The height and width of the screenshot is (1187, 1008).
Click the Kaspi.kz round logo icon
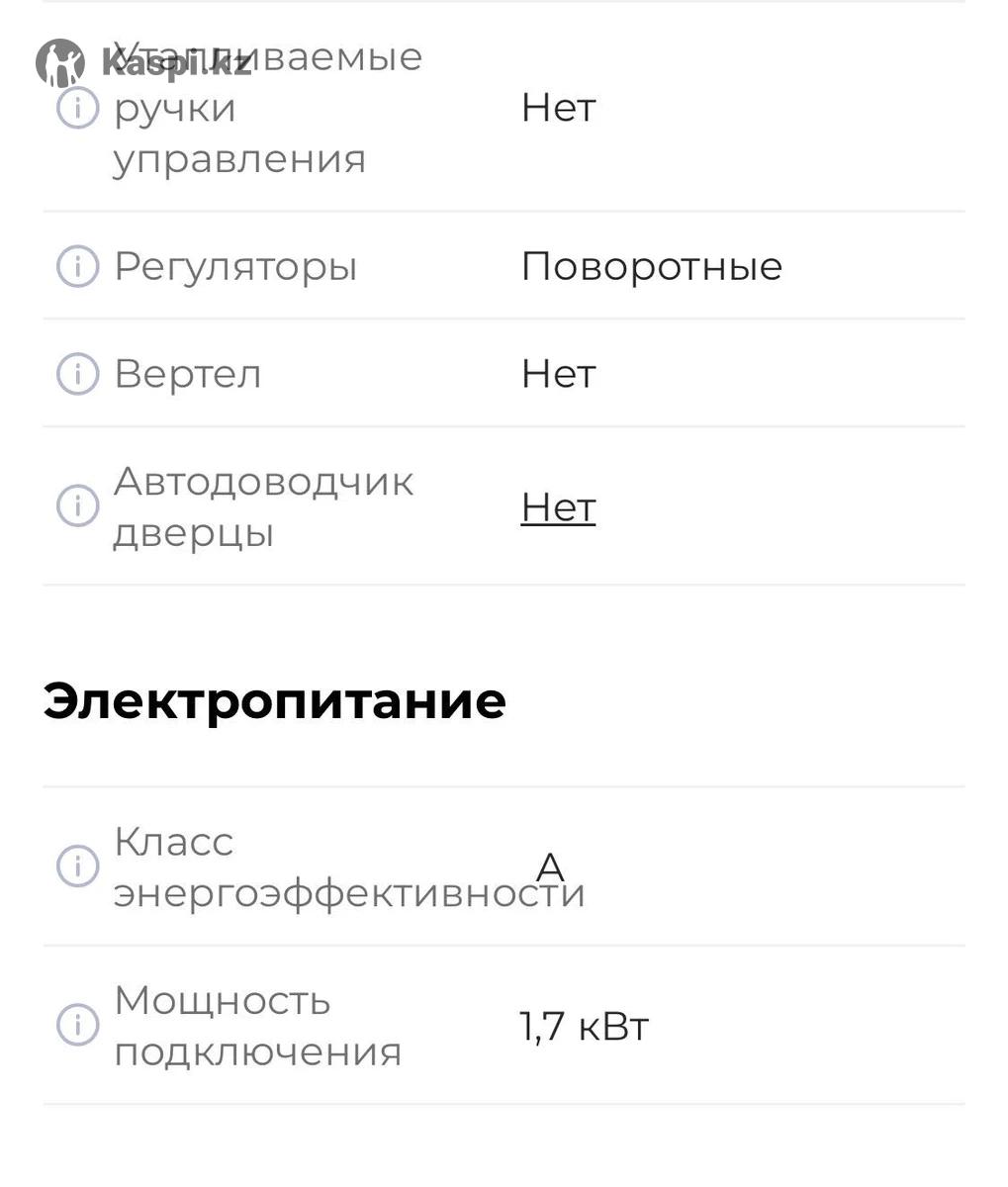(60, 63)
